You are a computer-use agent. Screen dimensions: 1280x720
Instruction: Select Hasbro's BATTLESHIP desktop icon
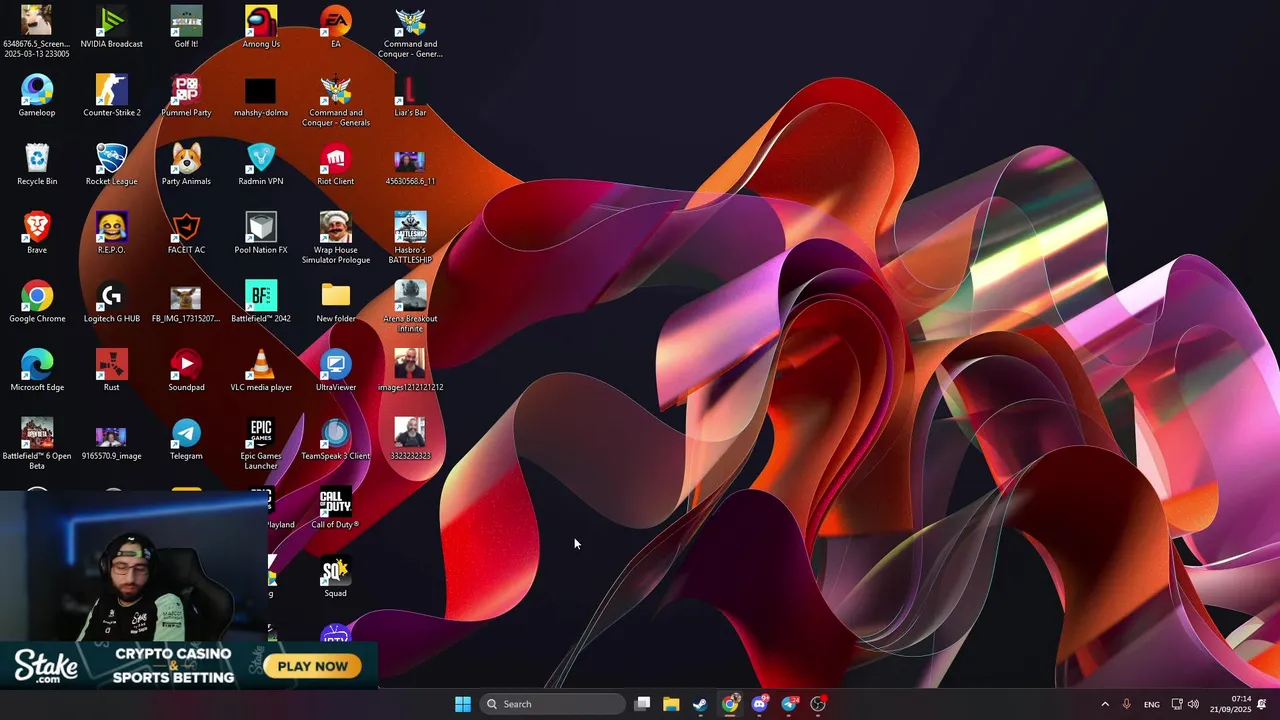(x=410, y=239)
